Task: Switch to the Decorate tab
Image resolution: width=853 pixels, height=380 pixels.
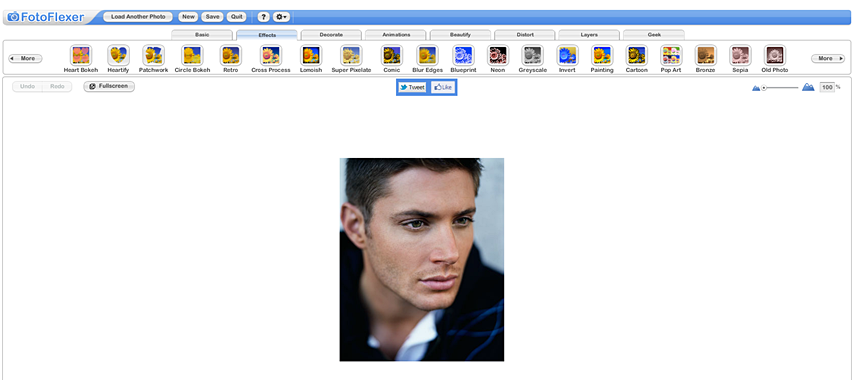Action: [331, 35]
